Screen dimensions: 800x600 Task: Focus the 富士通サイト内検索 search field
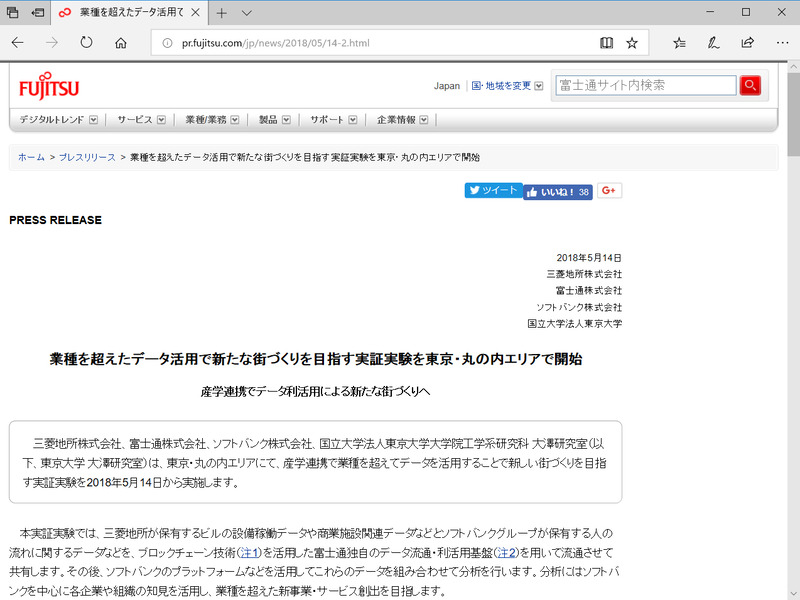click(646, 85)
